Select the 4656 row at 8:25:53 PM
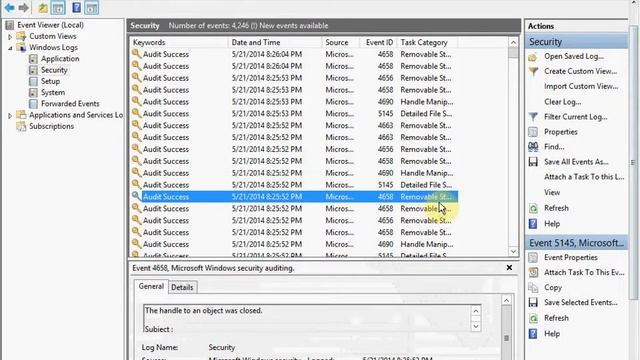 [294, 78]
